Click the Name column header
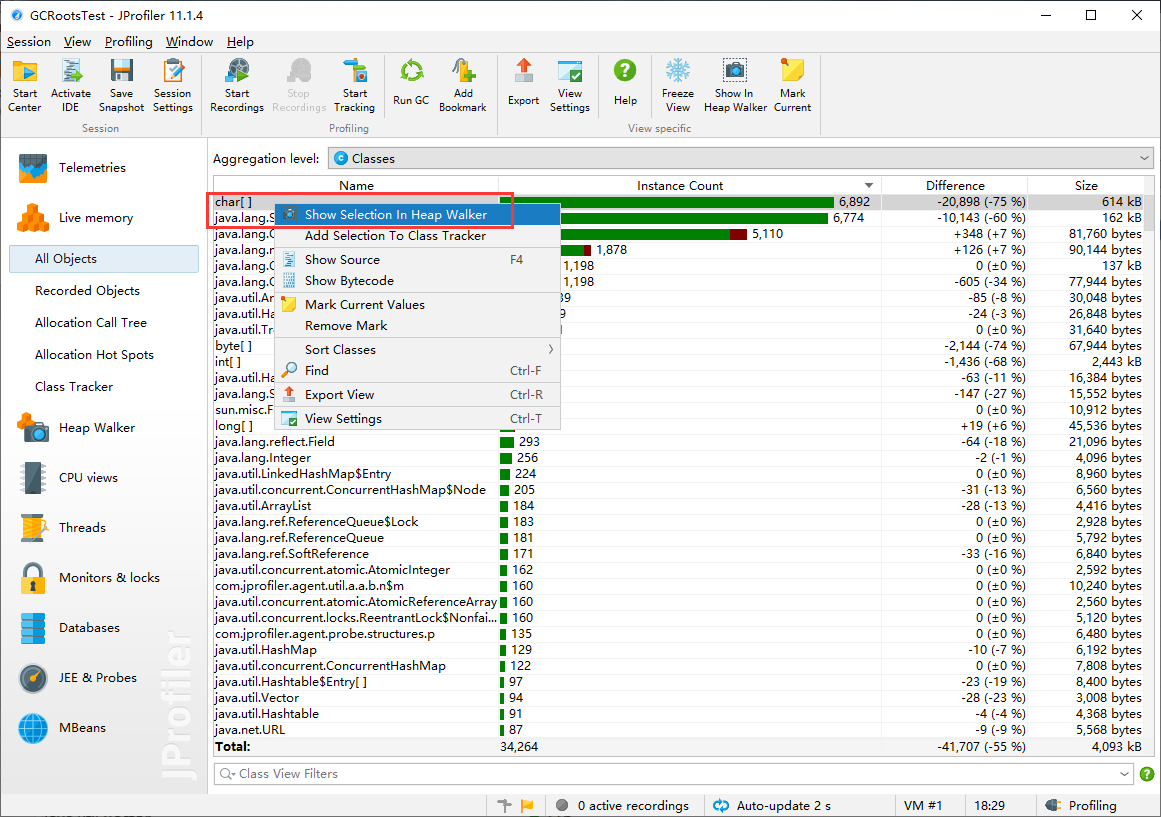This screenshot has width=1161, height=817. (x=356, y=185)
